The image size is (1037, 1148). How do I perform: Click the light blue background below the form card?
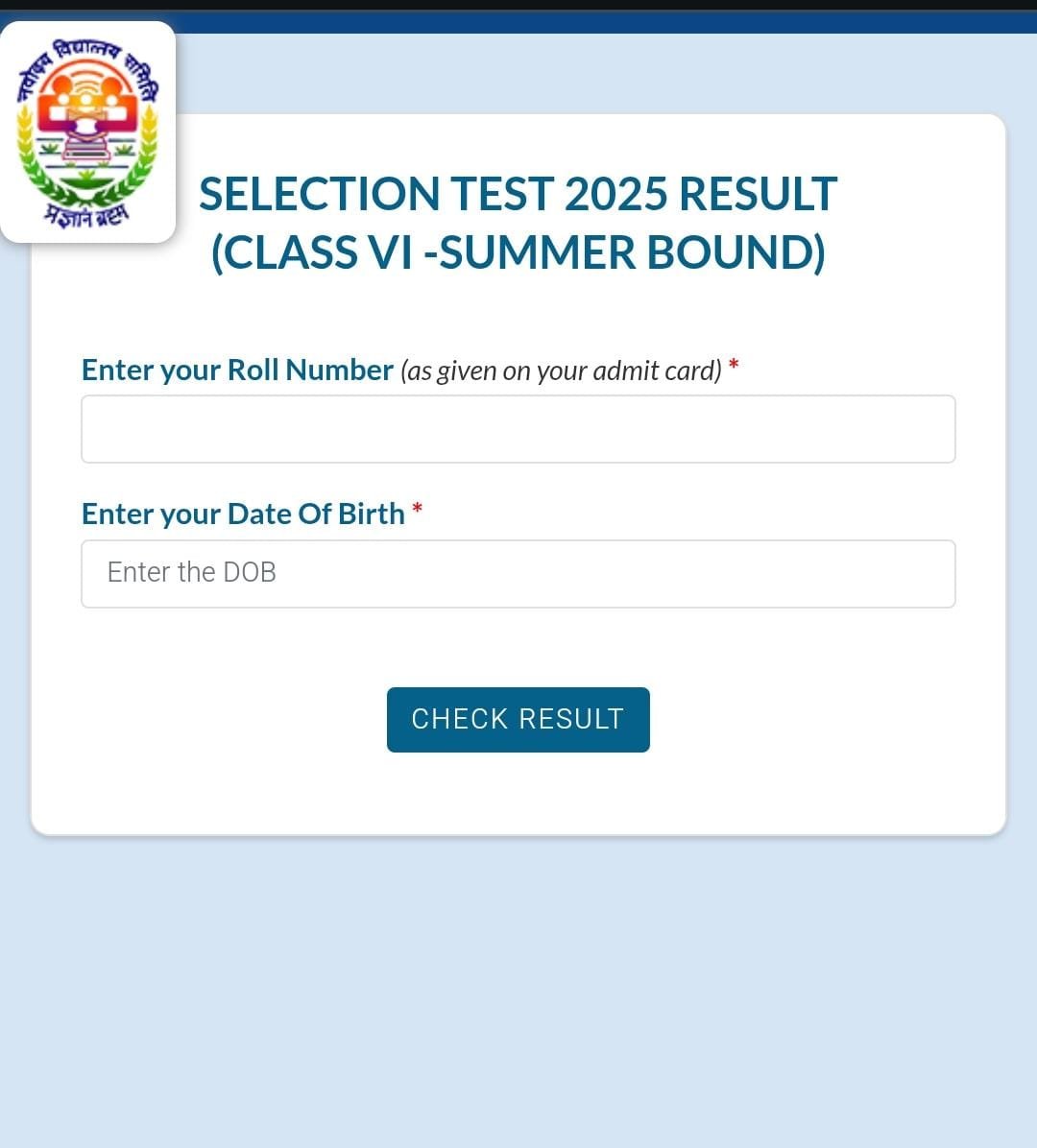[518, 989]
